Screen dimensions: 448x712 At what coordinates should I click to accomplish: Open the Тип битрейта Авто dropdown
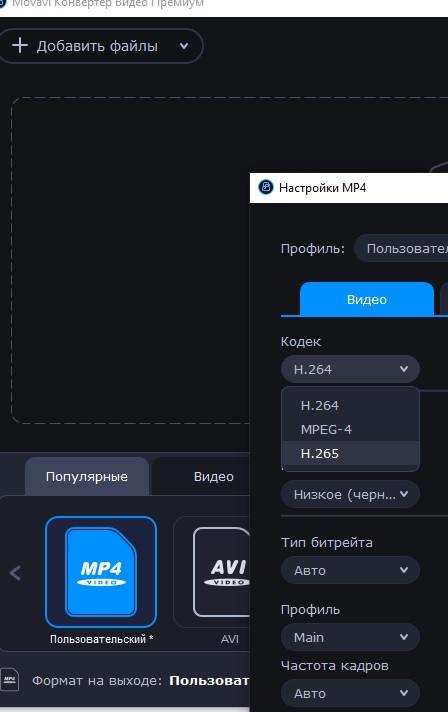coord(350,570)
